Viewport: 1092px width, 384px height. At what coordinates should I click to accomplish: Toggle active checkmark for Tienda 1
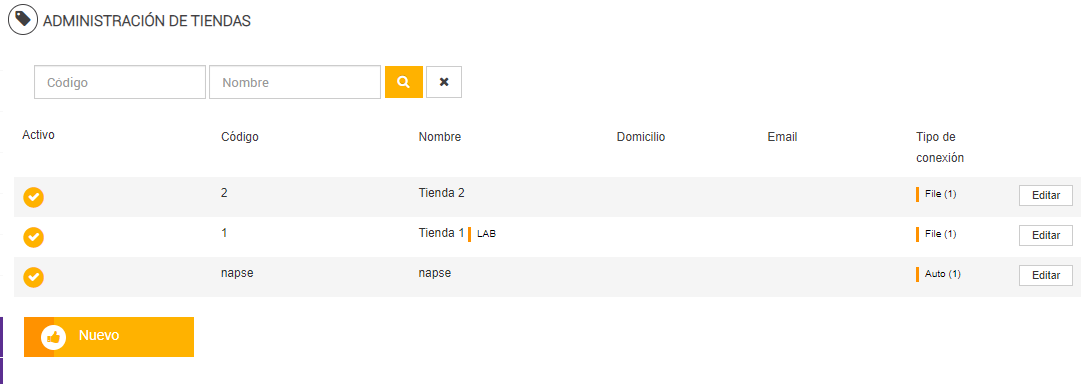click(x=33, y=237)
